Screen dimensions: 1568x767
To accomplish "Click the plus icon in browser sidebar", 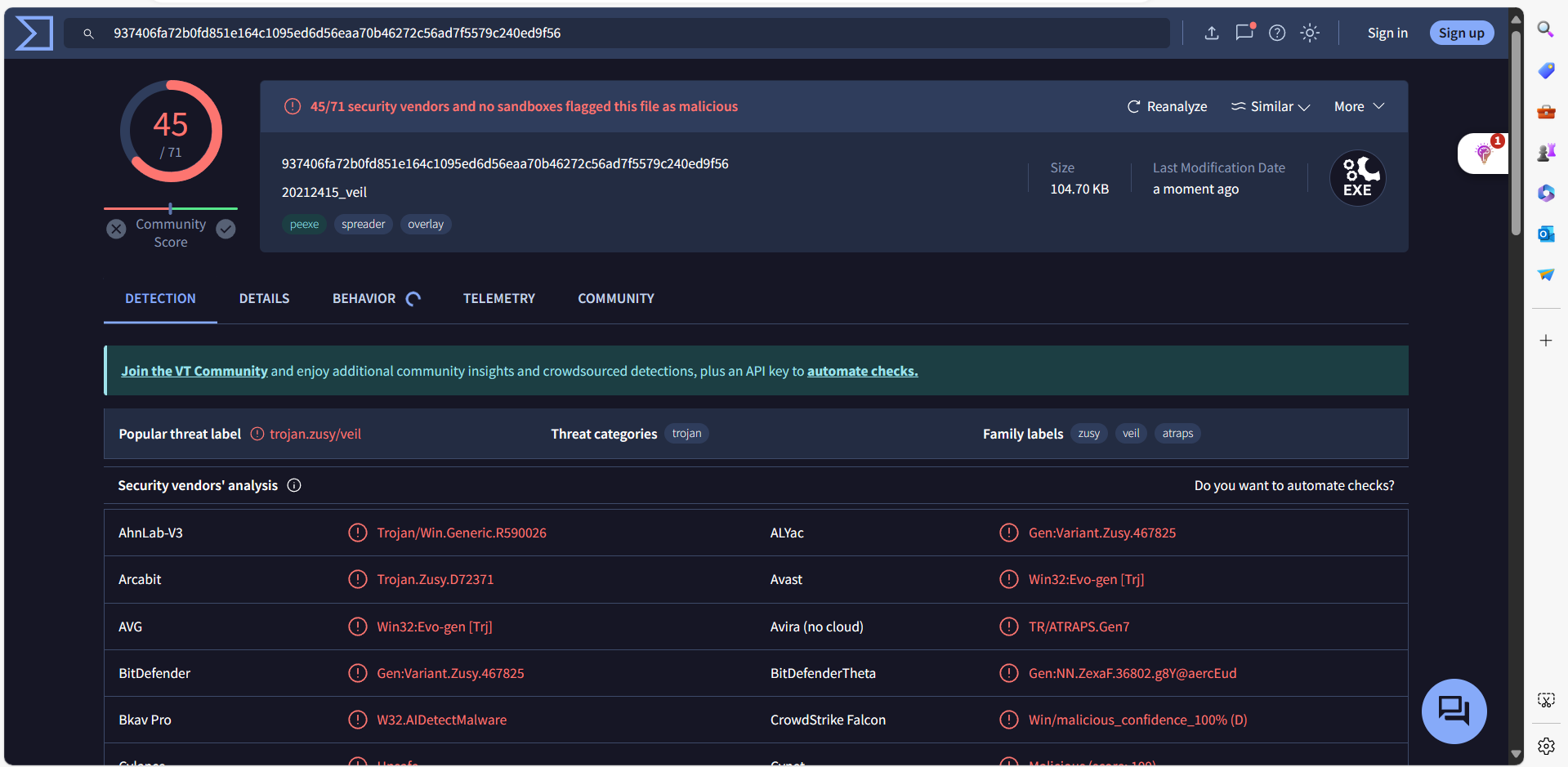I will (1545, 341).
